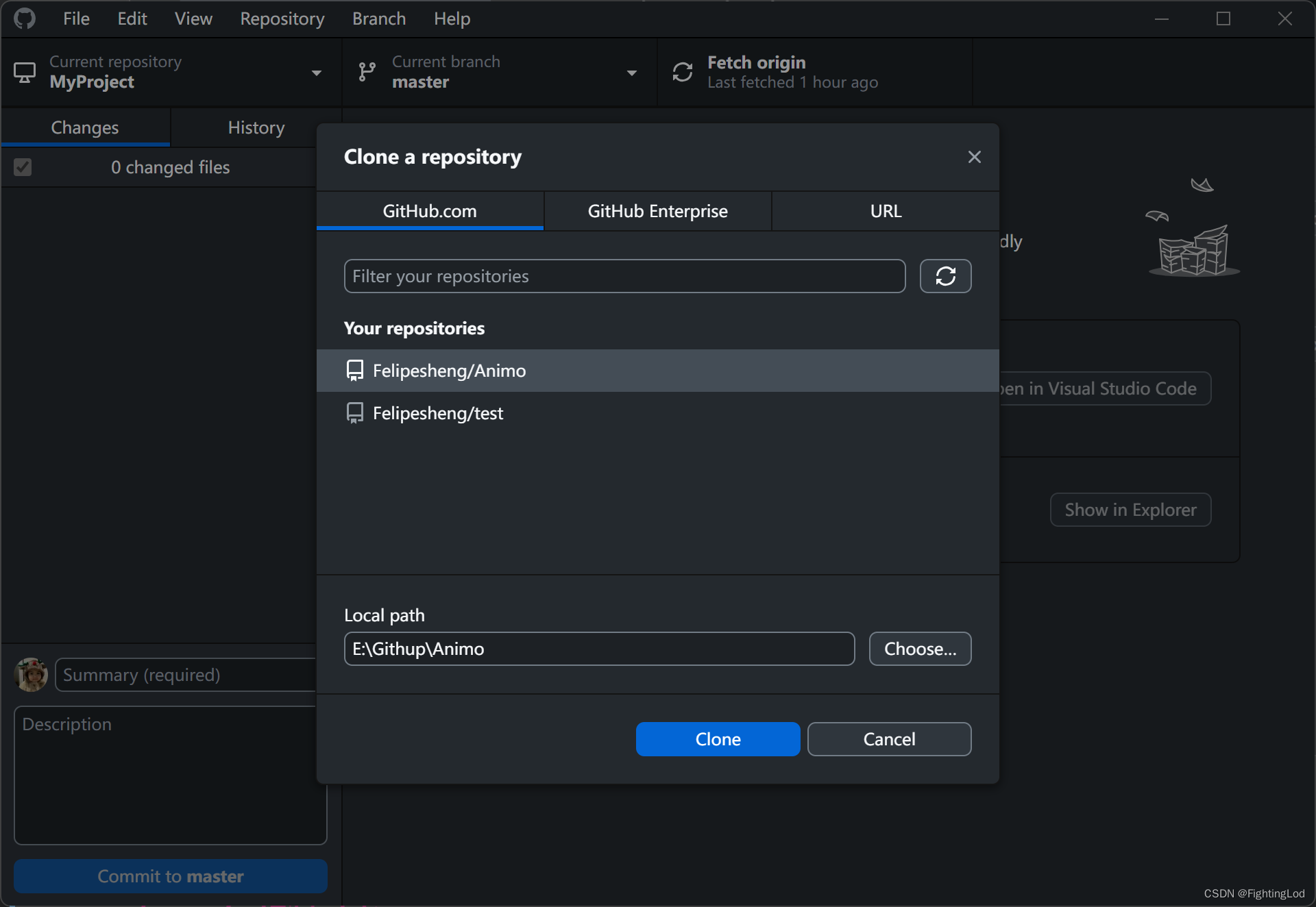This screenshot has height=907, width=1316.
Task: Click the branch icon next to Current branch
Action: (x=367, y=72)
